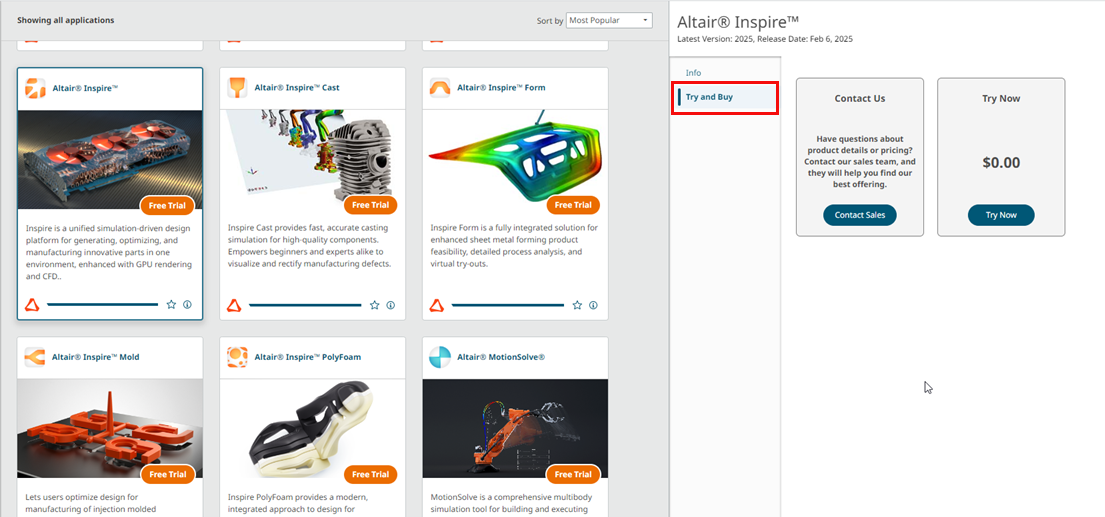1105x517 pixels.
Task: Click the Altair Inspire Form card title
Action: click(501, 88)
